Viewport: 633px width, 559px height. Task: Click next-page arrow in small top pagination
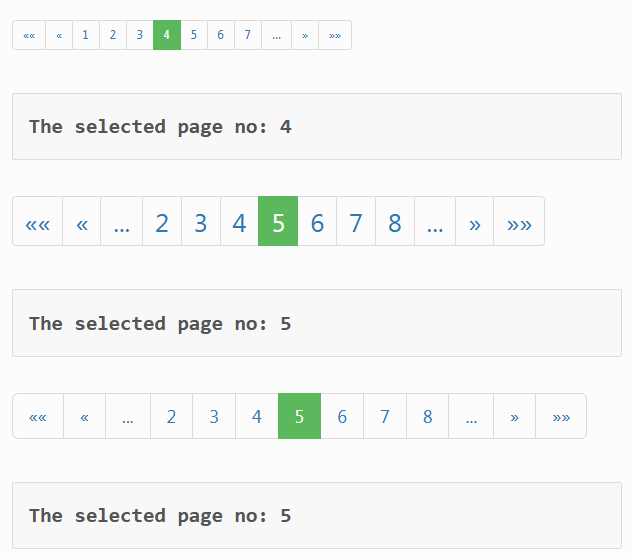pos(305,35)
